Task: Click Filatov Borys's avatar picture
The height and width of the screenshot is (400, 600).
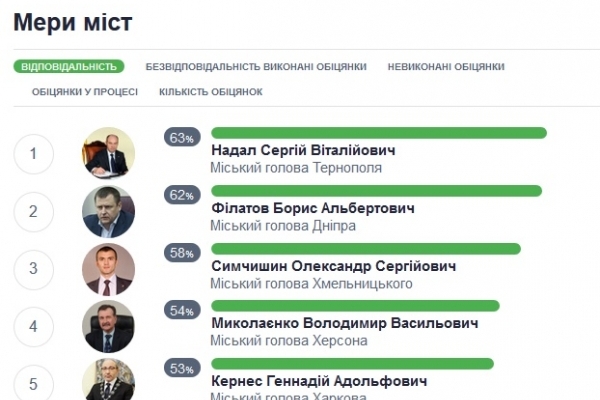Action: point(108,211)
